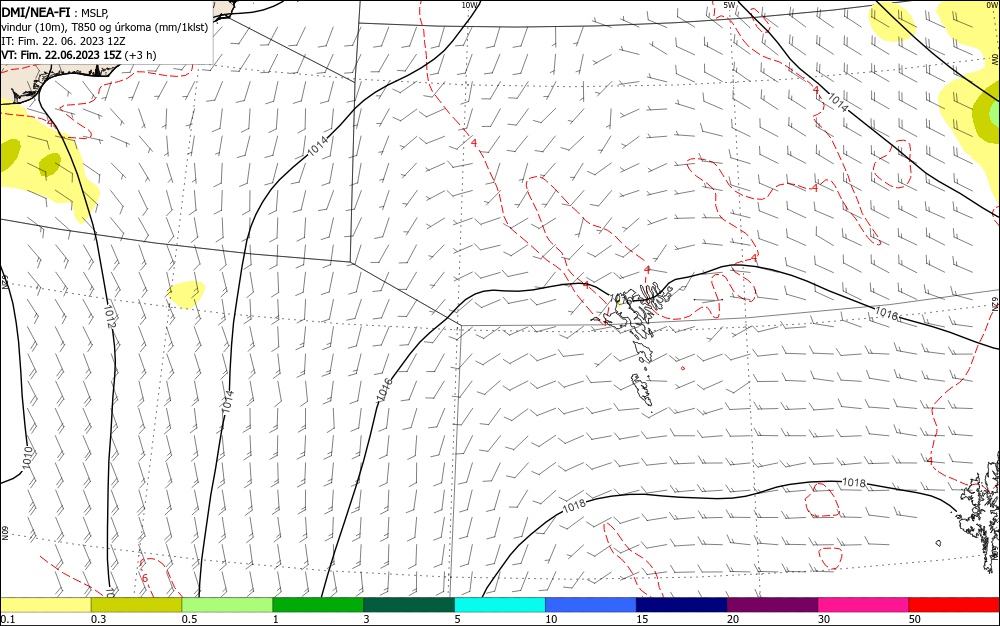1000x626 pixels.
Task: Click the 'vindur (10m), T850 og úrkoma' line
Action: click(x=105, y=27)
